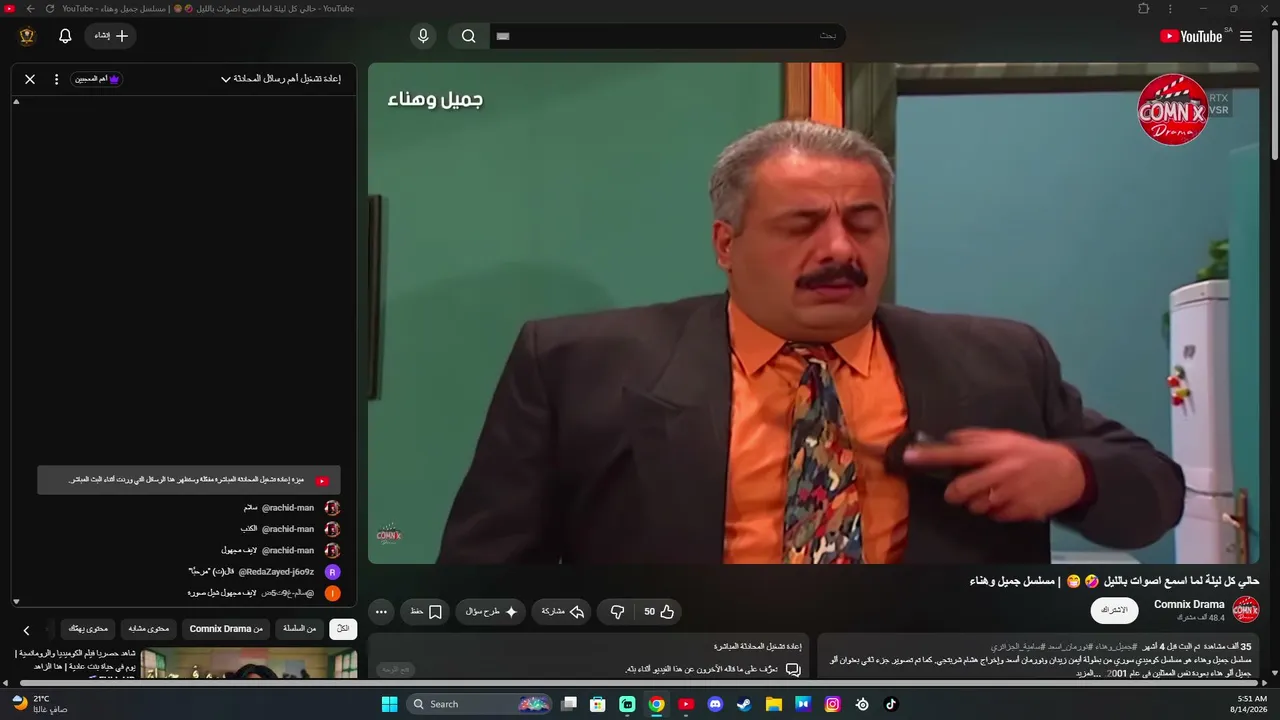The height and width of the screenshot is (720, 1280).
Task: Click the magnifier search button
Action: (x=468, y=36)
